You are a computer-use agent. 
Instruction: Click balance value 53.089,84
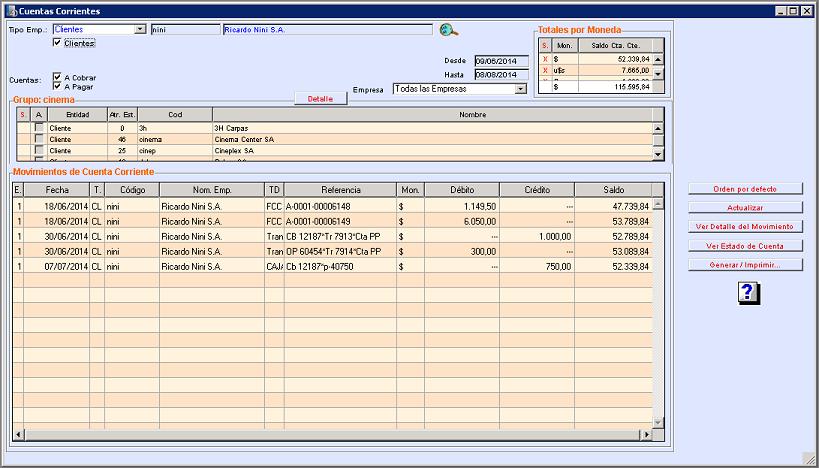(x=613, y=252)
